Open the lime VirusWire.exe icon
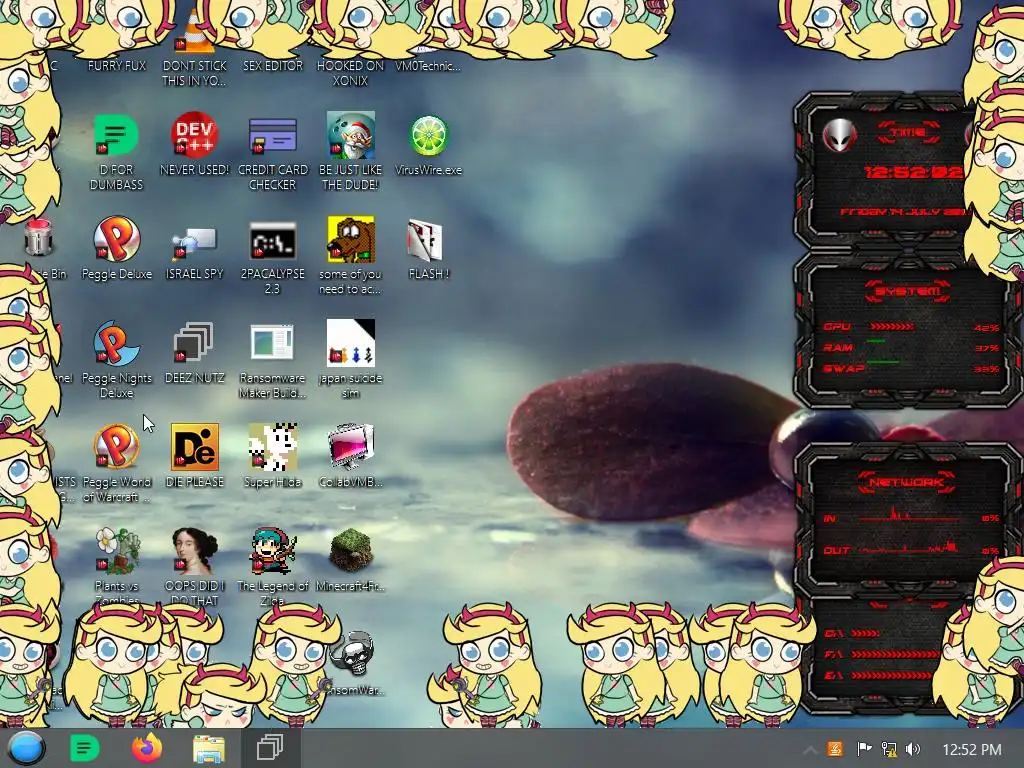The image size is (1024, 768). (x=428, y=135)
